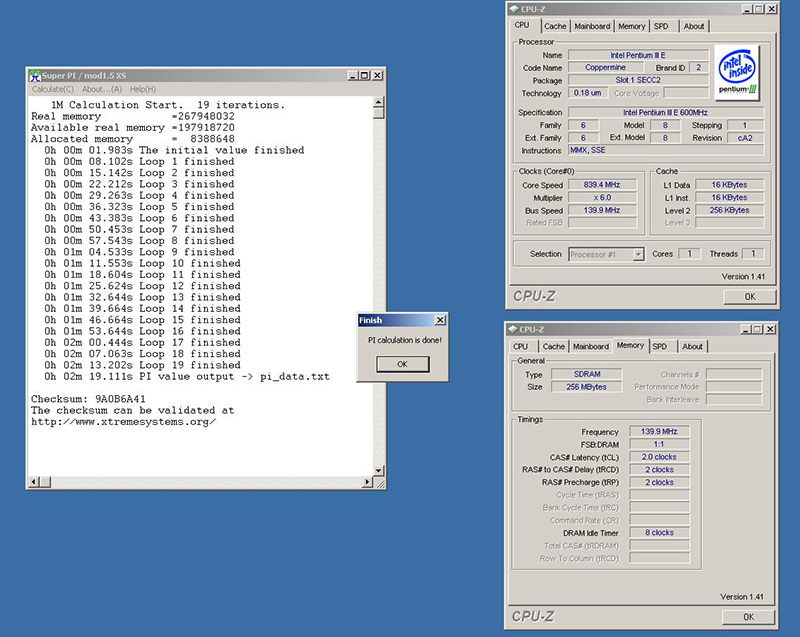Close the Super PI window
This screenshot has width=800, height=637.
(377, 75)
